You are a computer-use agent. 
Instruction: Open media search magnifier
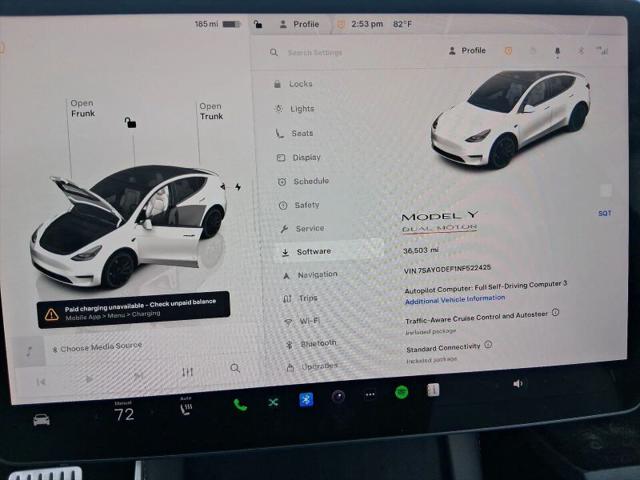235,368
